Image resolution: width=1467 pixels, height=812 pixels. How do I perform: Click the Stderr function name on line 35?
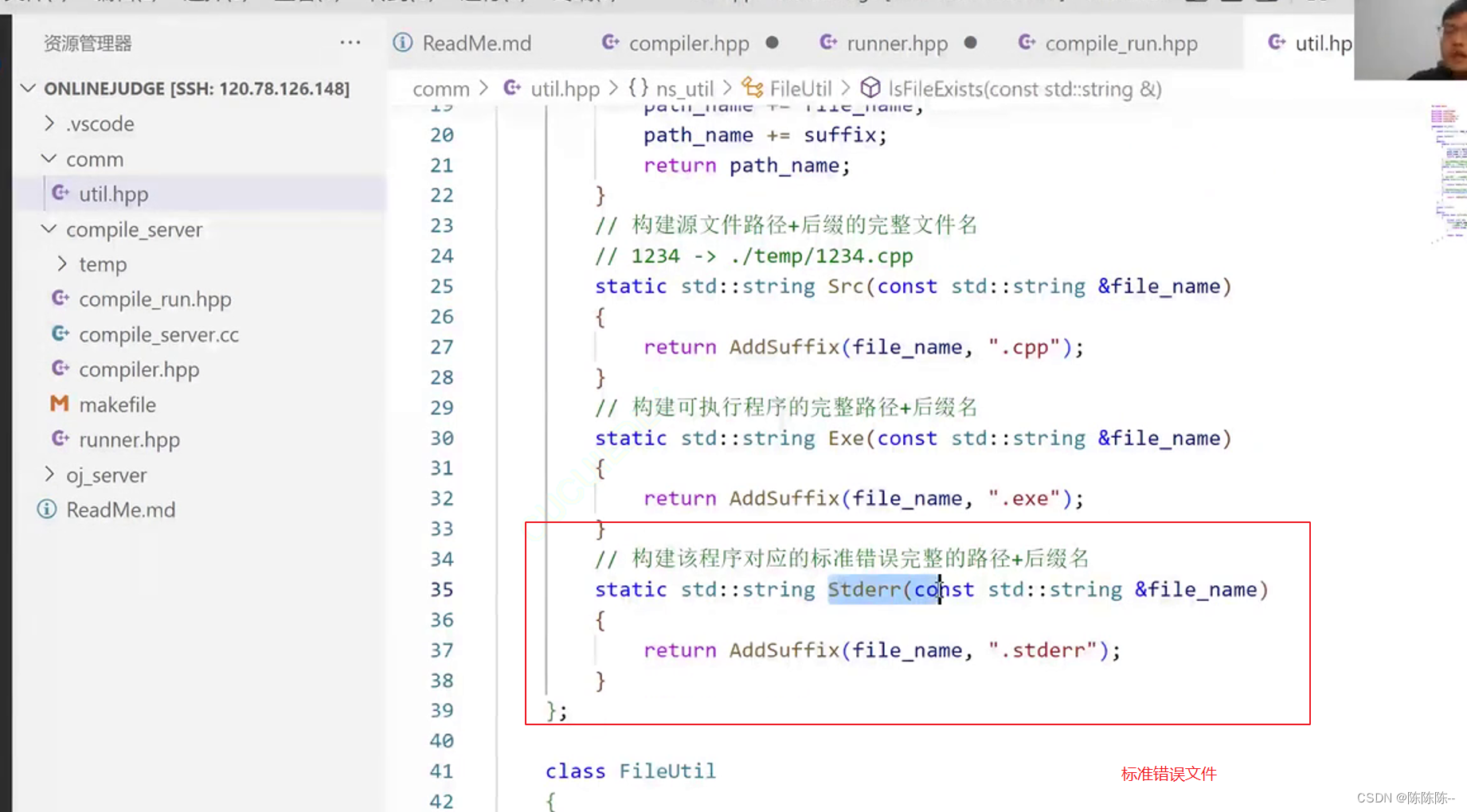[863, 590]
